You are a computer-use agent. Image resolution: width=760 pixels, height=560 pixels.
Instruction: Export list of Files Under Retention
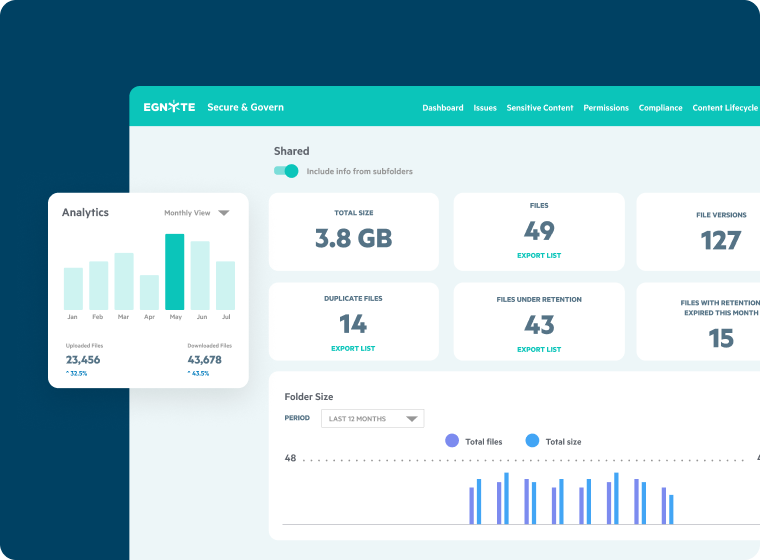[539, 349]
